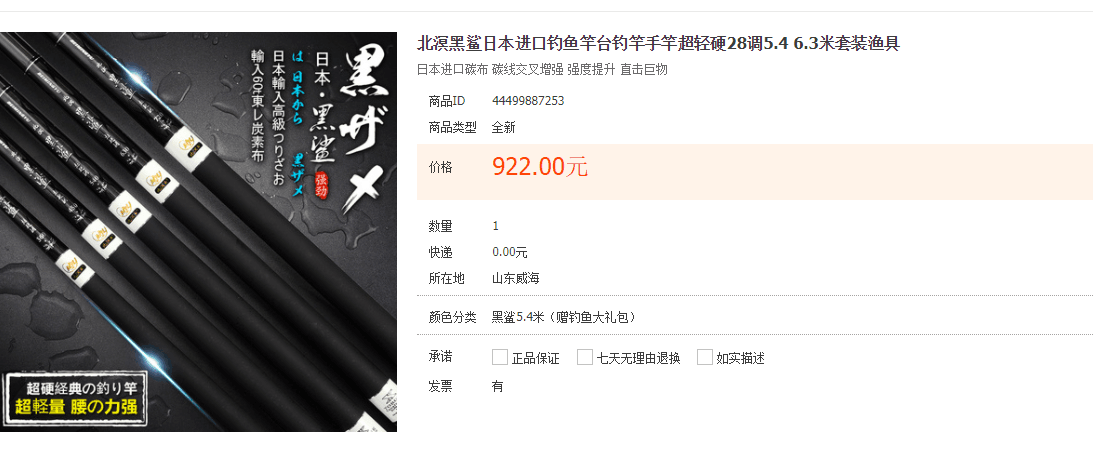
Task: Click the product title 北溟黑鲨日本进口钓鱼竿
Action: point(659,44)
